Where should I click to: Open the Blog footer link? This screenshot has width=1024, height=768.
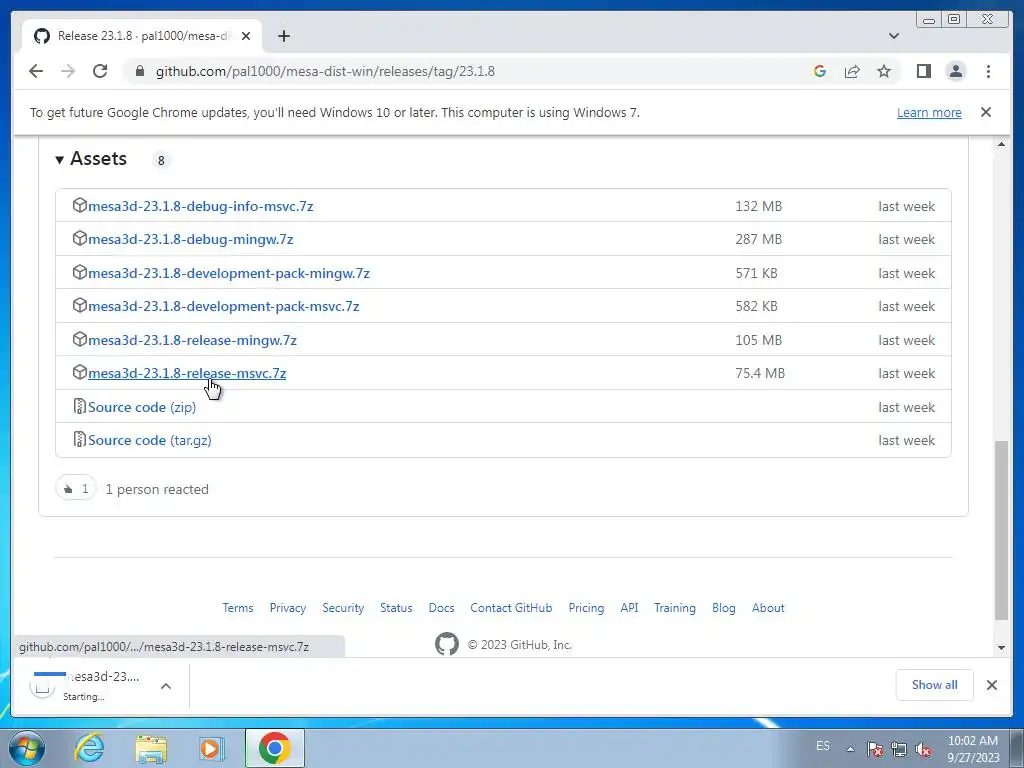[x=724, y=608]
